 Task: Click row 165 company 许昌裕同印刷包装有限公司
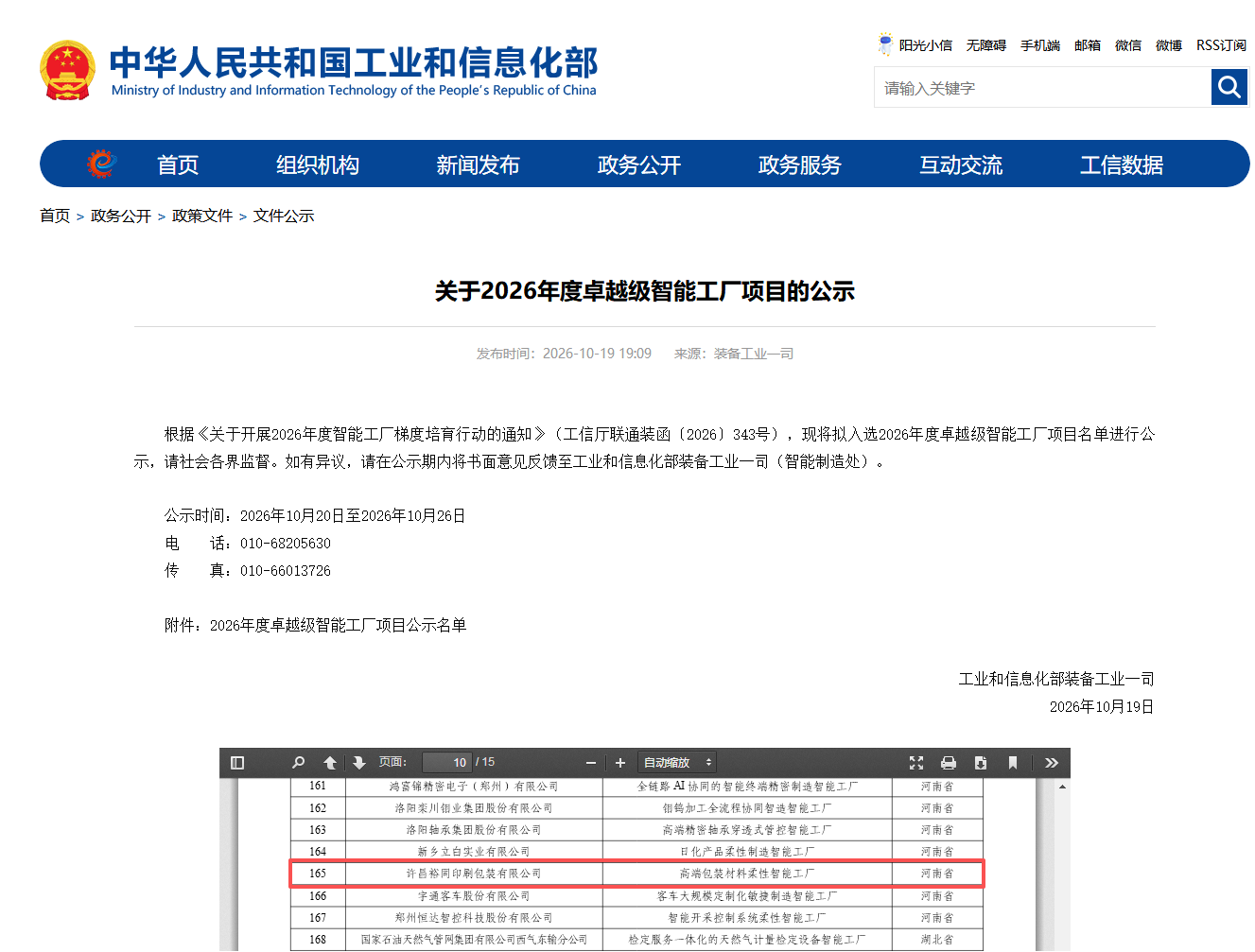(474, 874)
